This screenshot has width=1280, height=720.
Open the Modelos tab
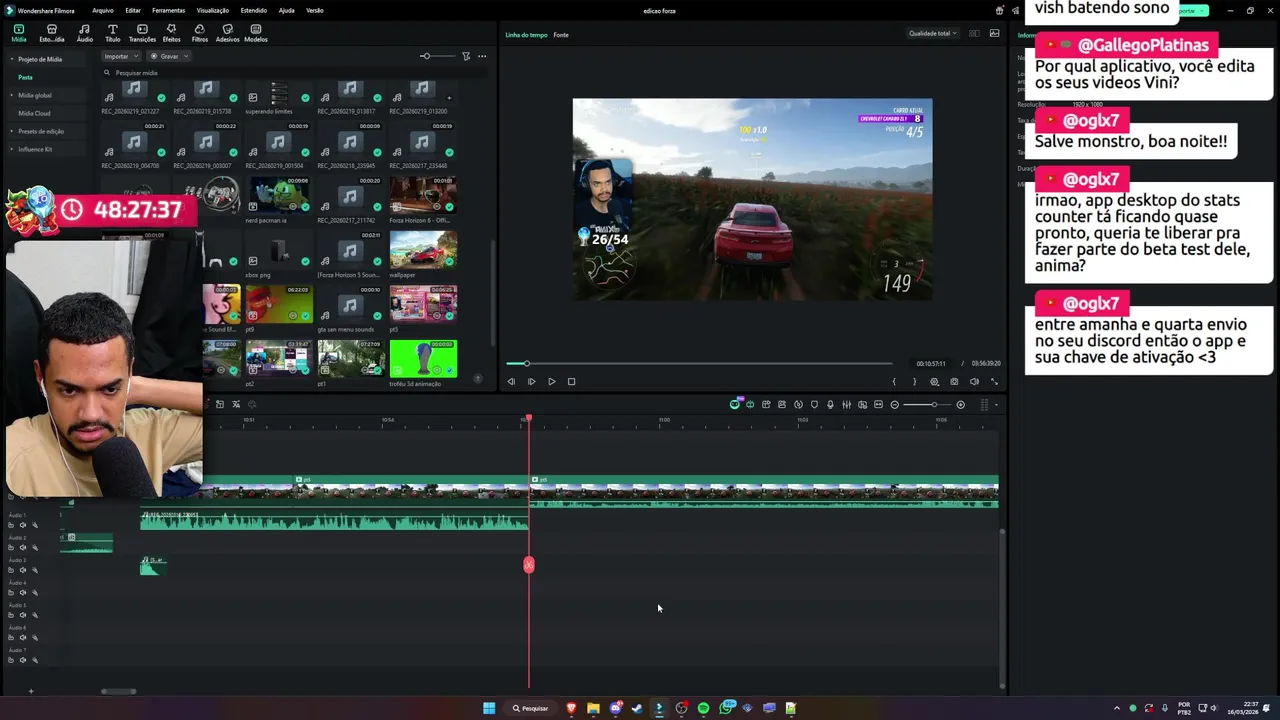pos(256,33)
